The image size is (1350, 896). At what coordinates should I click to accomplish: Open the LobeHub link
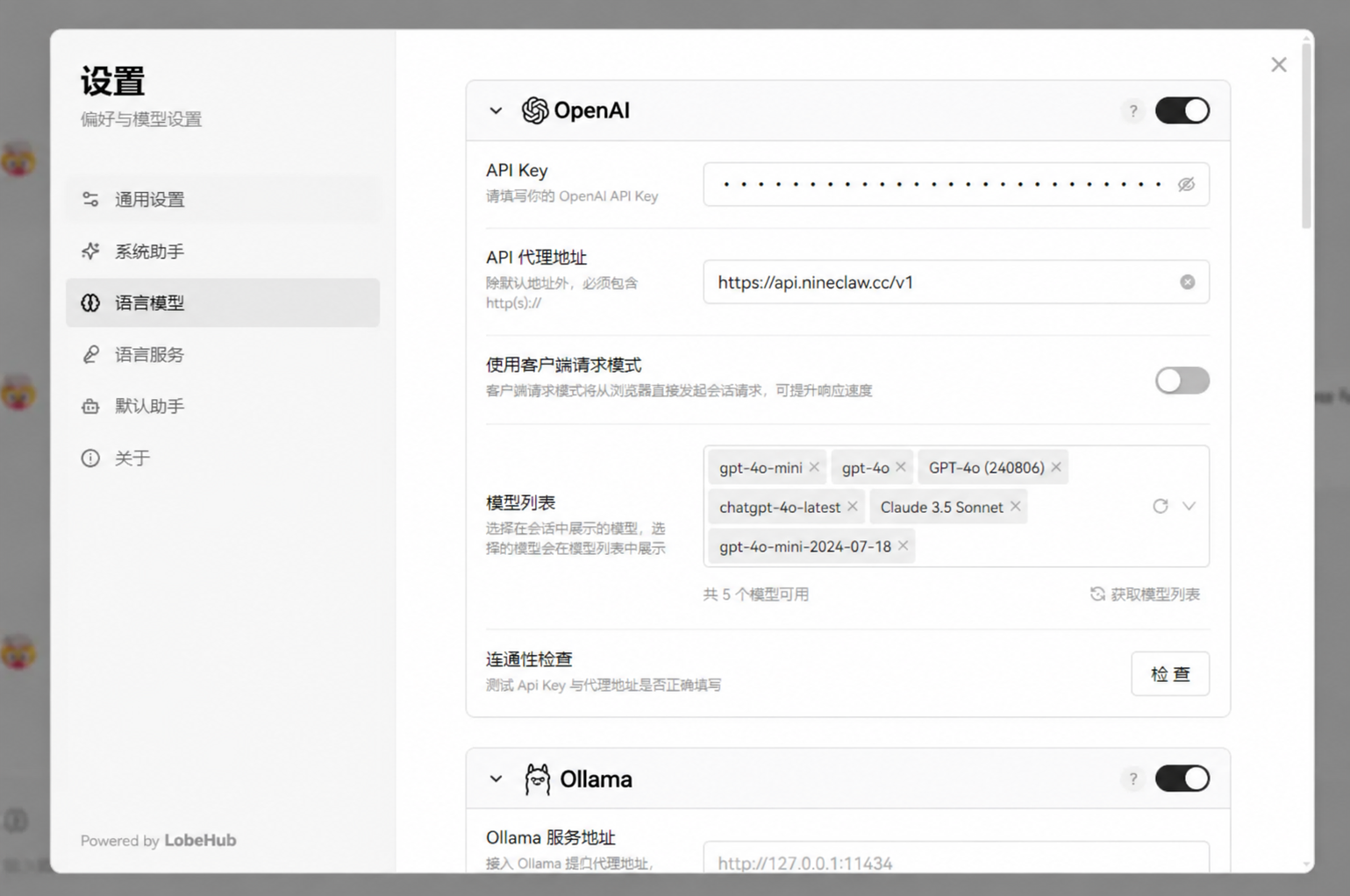(200, 840)
